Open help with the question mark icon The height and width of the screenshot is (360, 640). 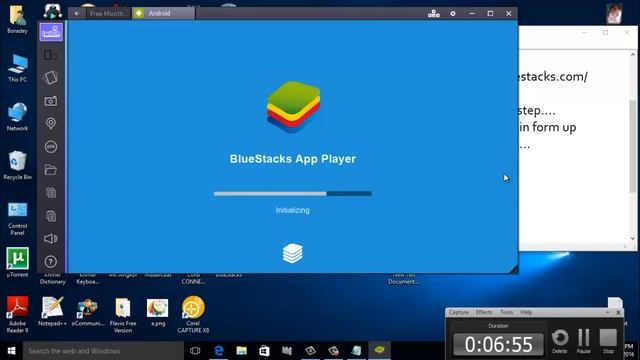51,262
